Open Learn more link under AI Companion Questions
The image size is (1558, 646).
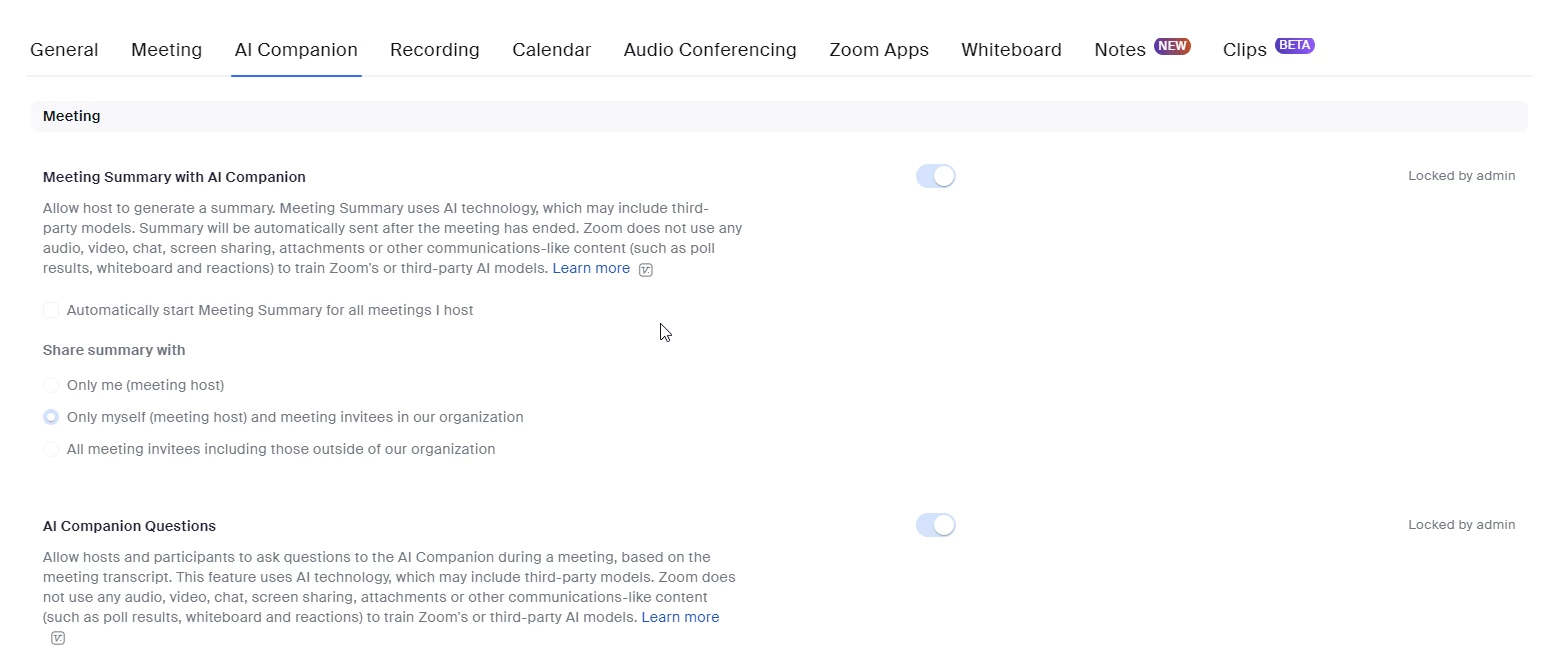click(x=680, y=617)
